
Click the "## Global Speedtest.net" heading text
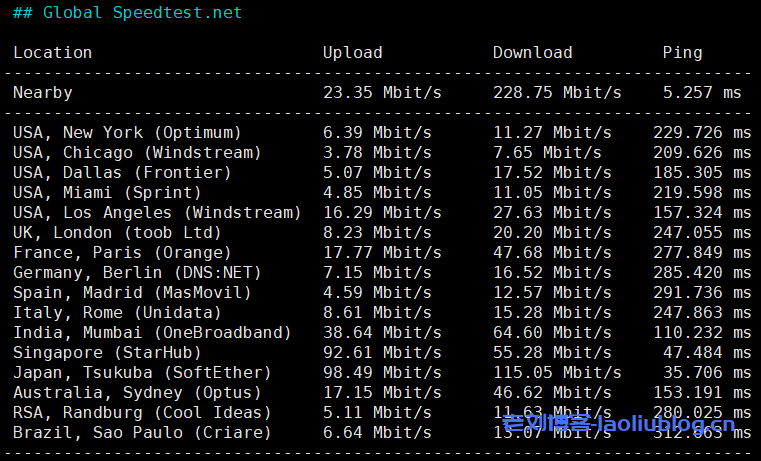127,13
